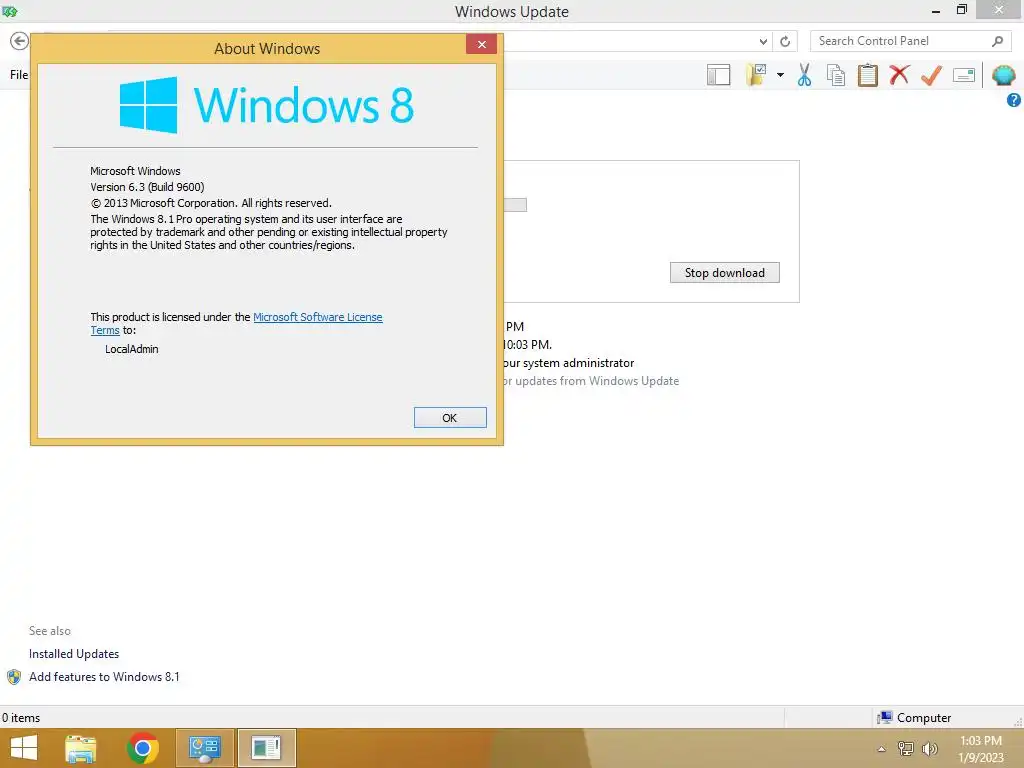
Task: Click 'Microsoft Windows' text in dialog
Action: tap(135, 171)
